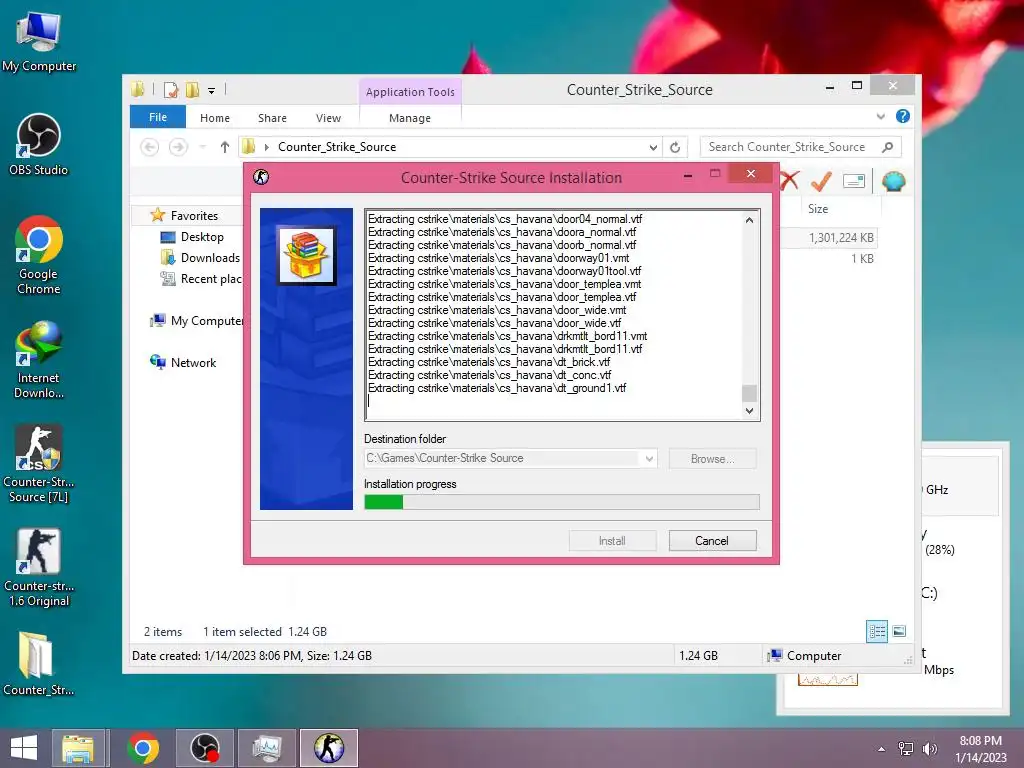Expand the ribbon with the chevron
This screenshot has height=768, width=1024.
880,116
